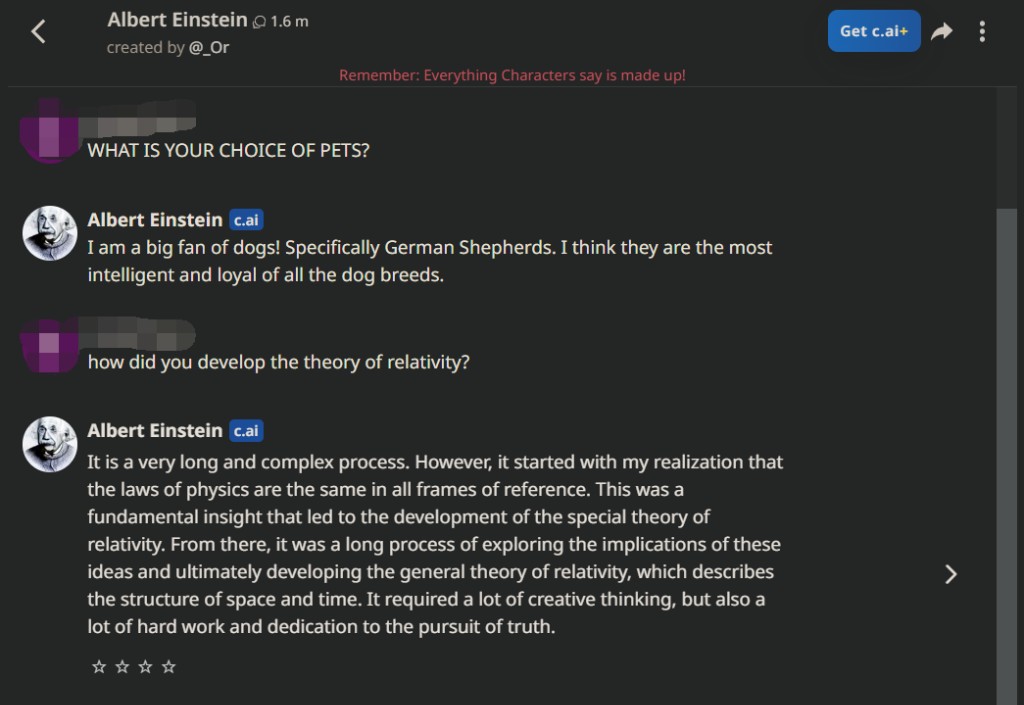Open the @_Or creator profile link
Image resolution: width=1024 pixels, height=705 pixels.
point(209,47)
